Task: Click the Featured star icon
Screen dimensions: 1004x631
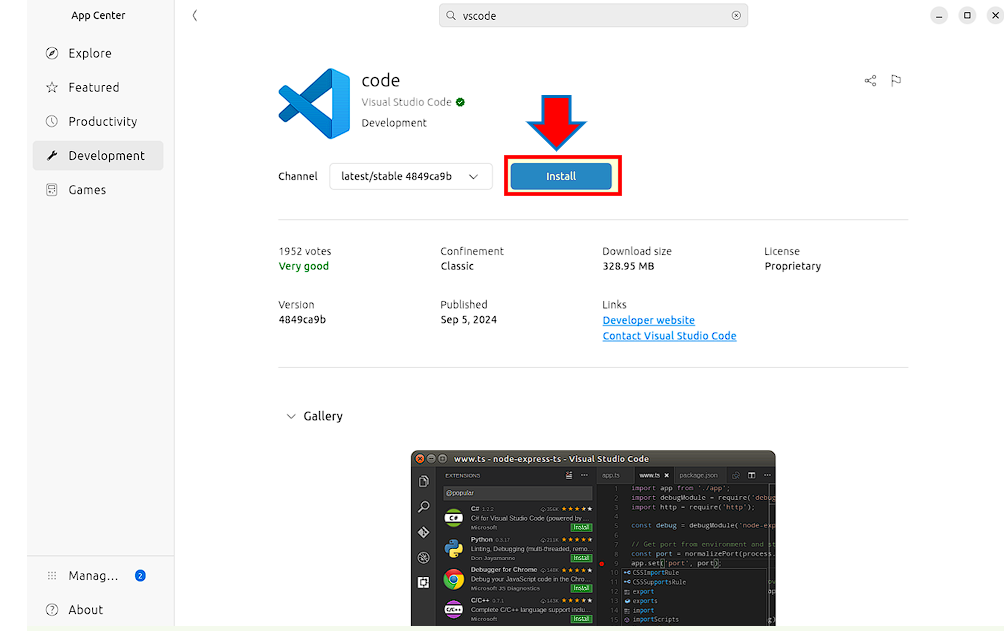Action: coord(52,87)
